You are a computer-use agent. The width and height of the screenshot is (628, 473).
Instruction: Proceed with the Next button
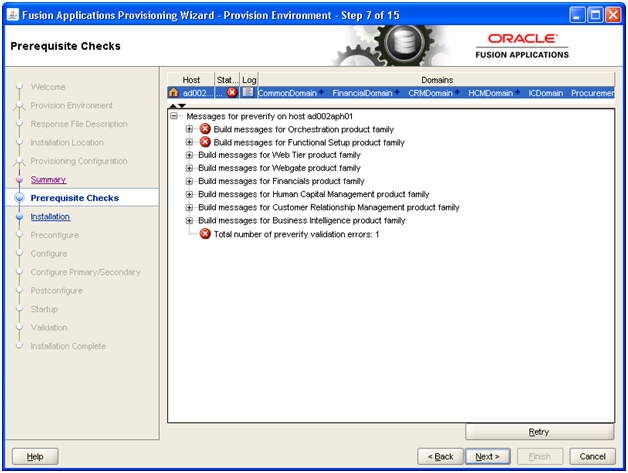point(487,456)
